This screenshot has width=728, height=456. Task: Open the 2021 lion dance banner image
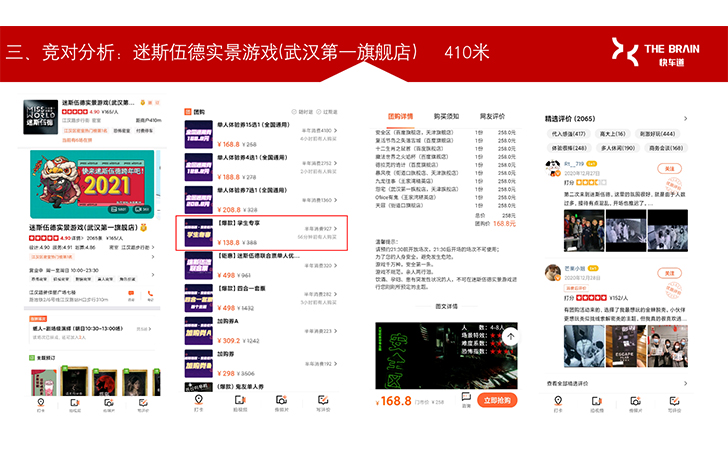[92, 184]
